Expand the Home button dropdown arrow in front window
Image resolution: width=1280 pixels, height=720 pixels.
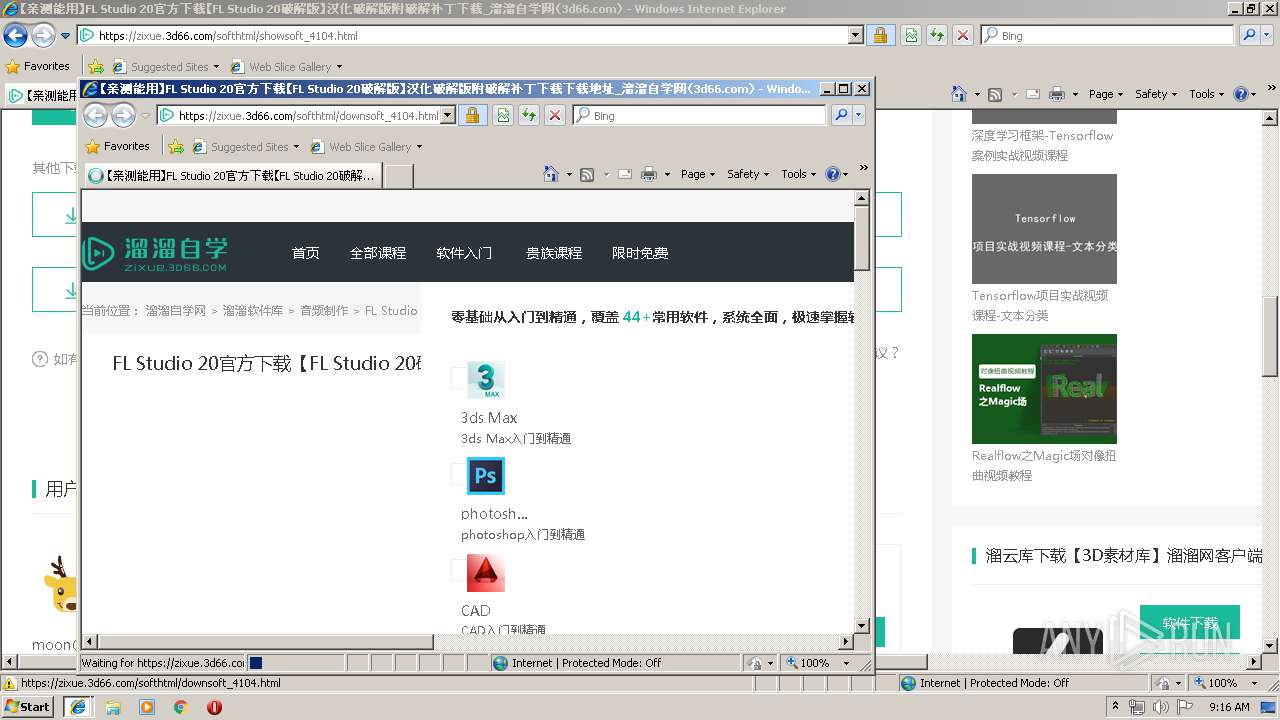(x=568, y=174)
